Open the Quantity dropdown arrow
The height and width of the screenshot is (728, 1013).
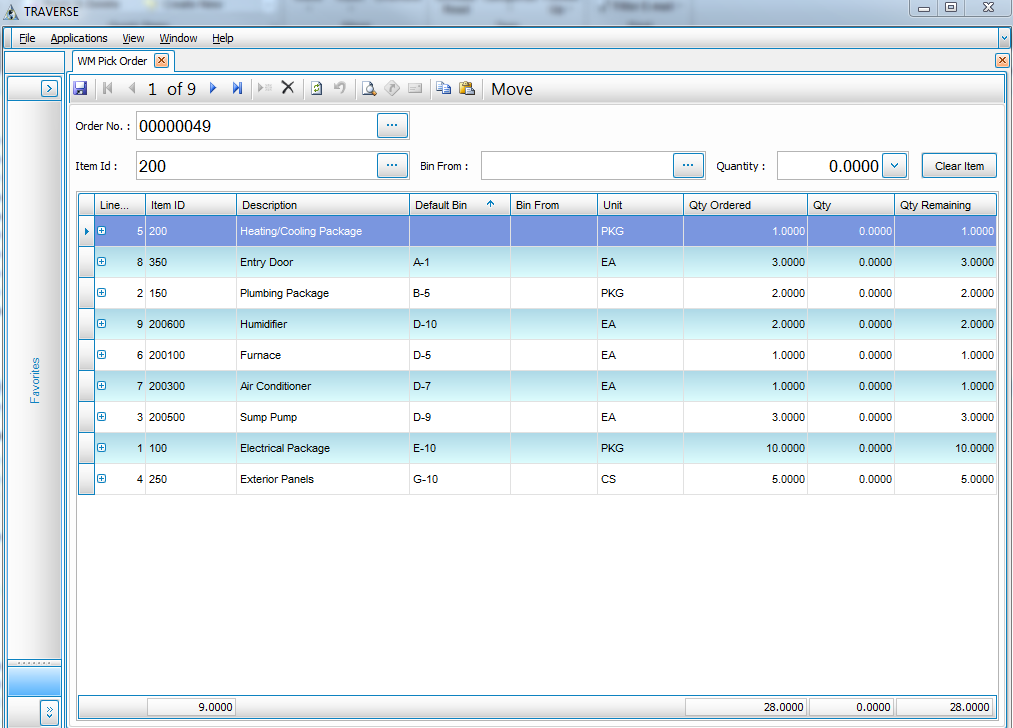894,165
